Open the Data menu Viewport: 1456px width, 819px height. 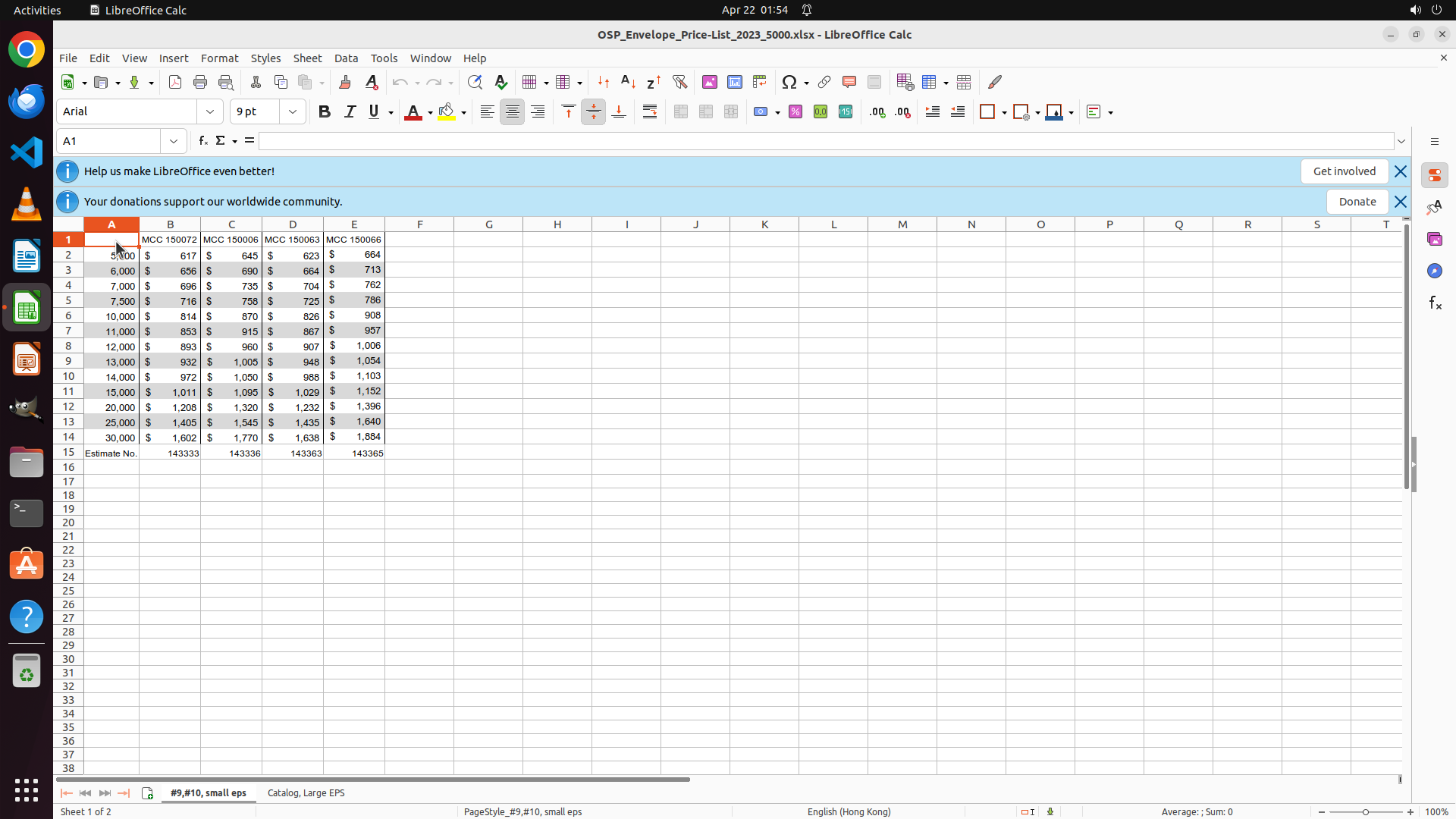pyautogui.click(x=346, y=58)
